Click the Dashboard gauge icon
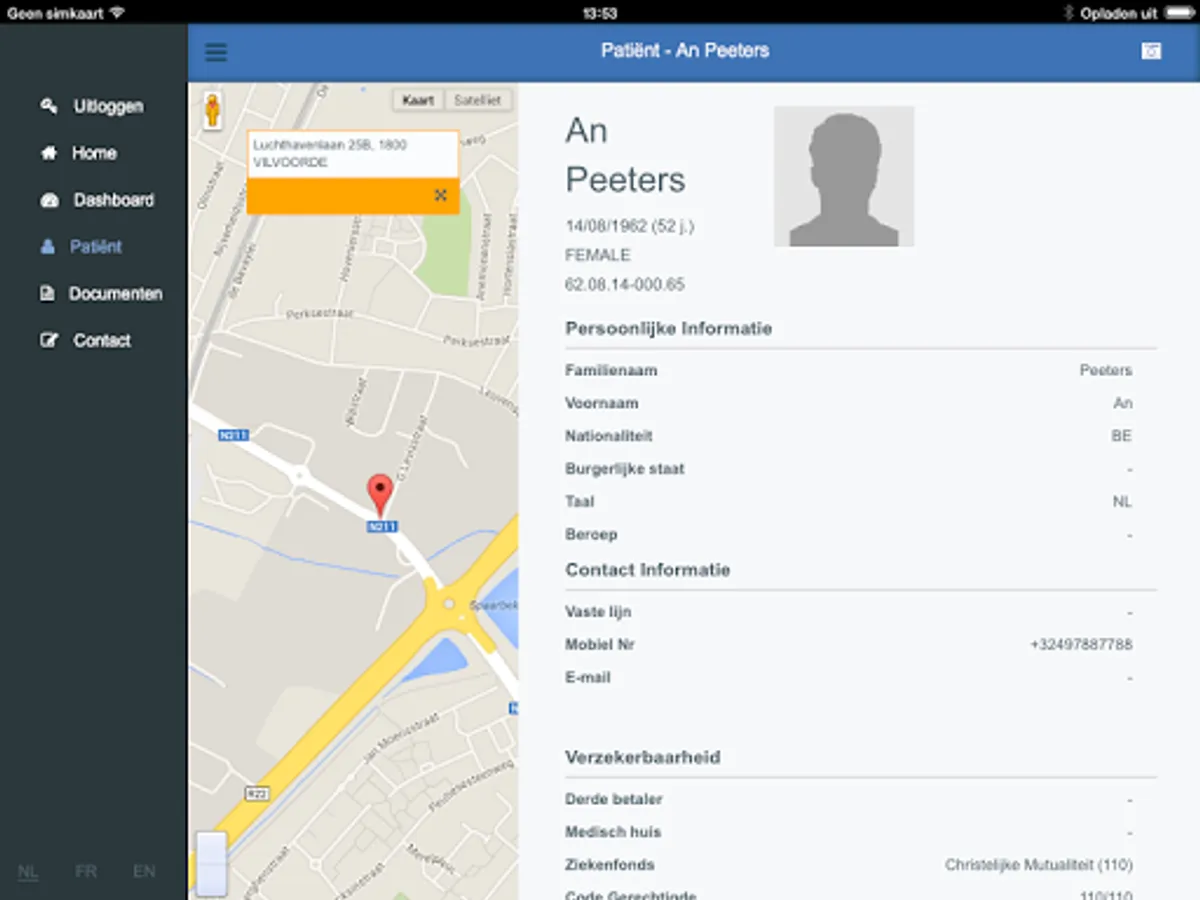The image size is (1200, 900). tap(49, 200)
